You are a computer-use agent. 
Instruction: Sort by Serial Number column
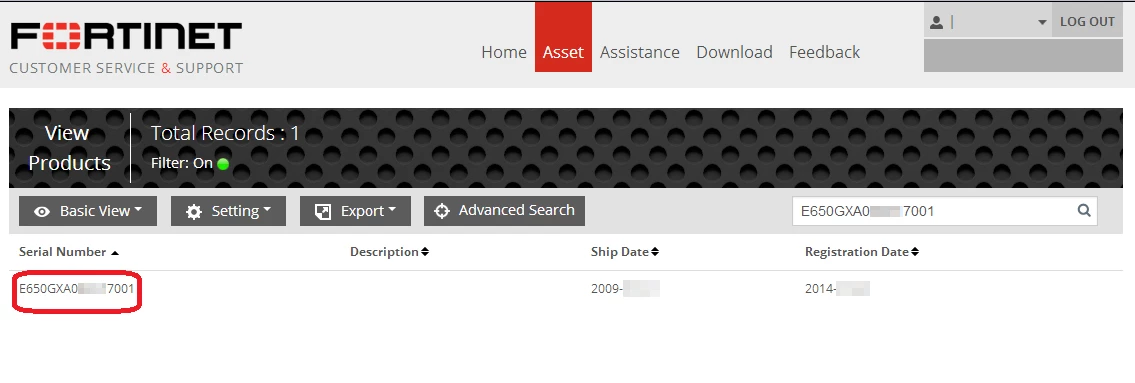click(69, 252)
